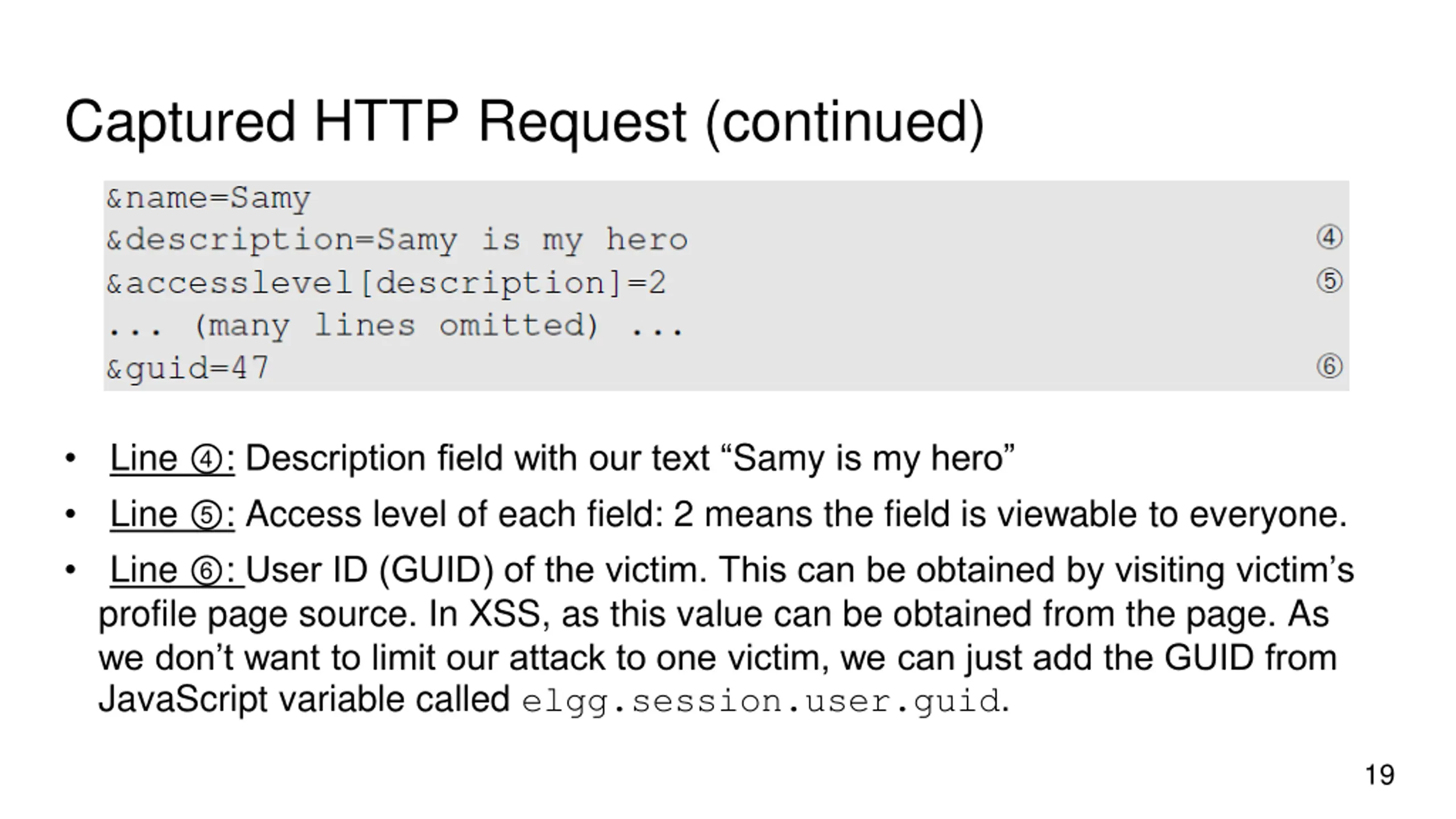Click the "&description=Samy is my hero" code line
Image resolution: width=1456 pixels, height=819 pixels.
pos(397,240)
